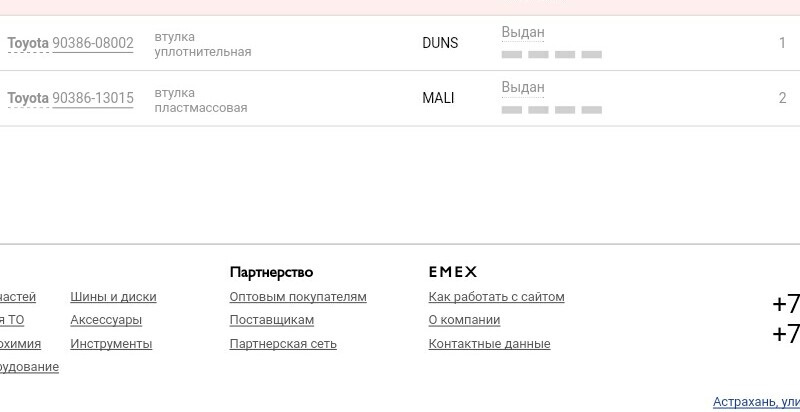Expand the Выдан status in MALI row
The image size is (800, 412).
pyautogui.click(x=523, y=87)
